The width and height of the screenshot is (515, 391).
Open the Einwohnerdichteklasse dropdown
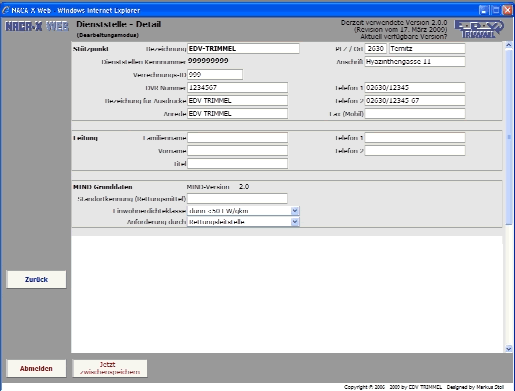tap(295, 211)
